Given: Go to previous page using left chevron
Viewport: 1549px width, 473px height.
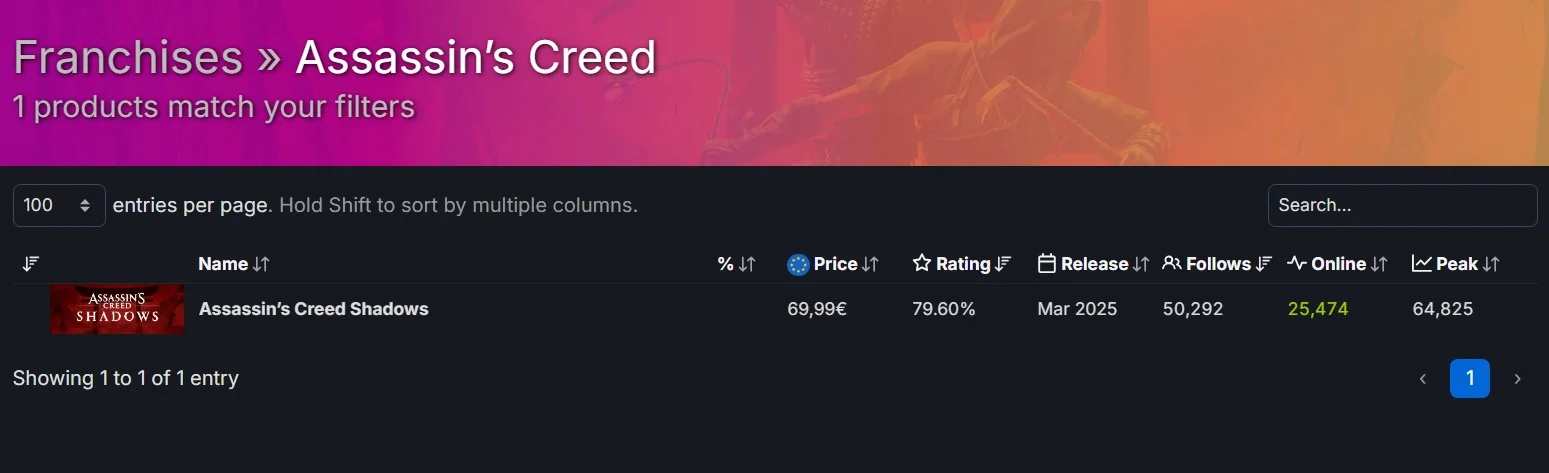Looking at the screenshot, I should click(x=1422, y=379).
